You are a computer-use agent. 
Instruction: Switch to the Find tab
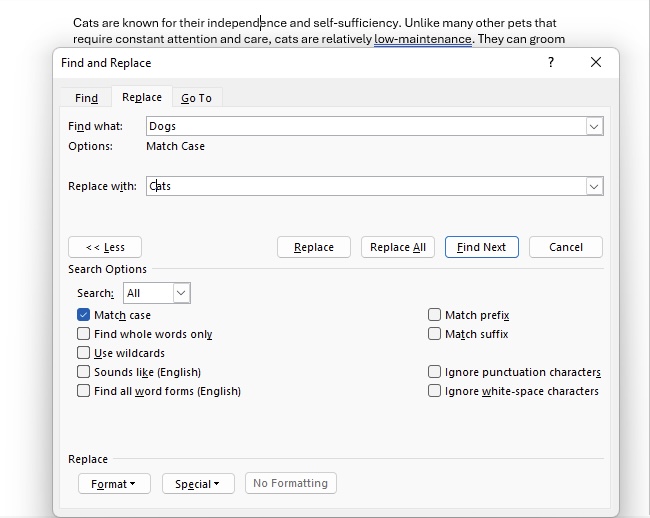coord(86,98)
